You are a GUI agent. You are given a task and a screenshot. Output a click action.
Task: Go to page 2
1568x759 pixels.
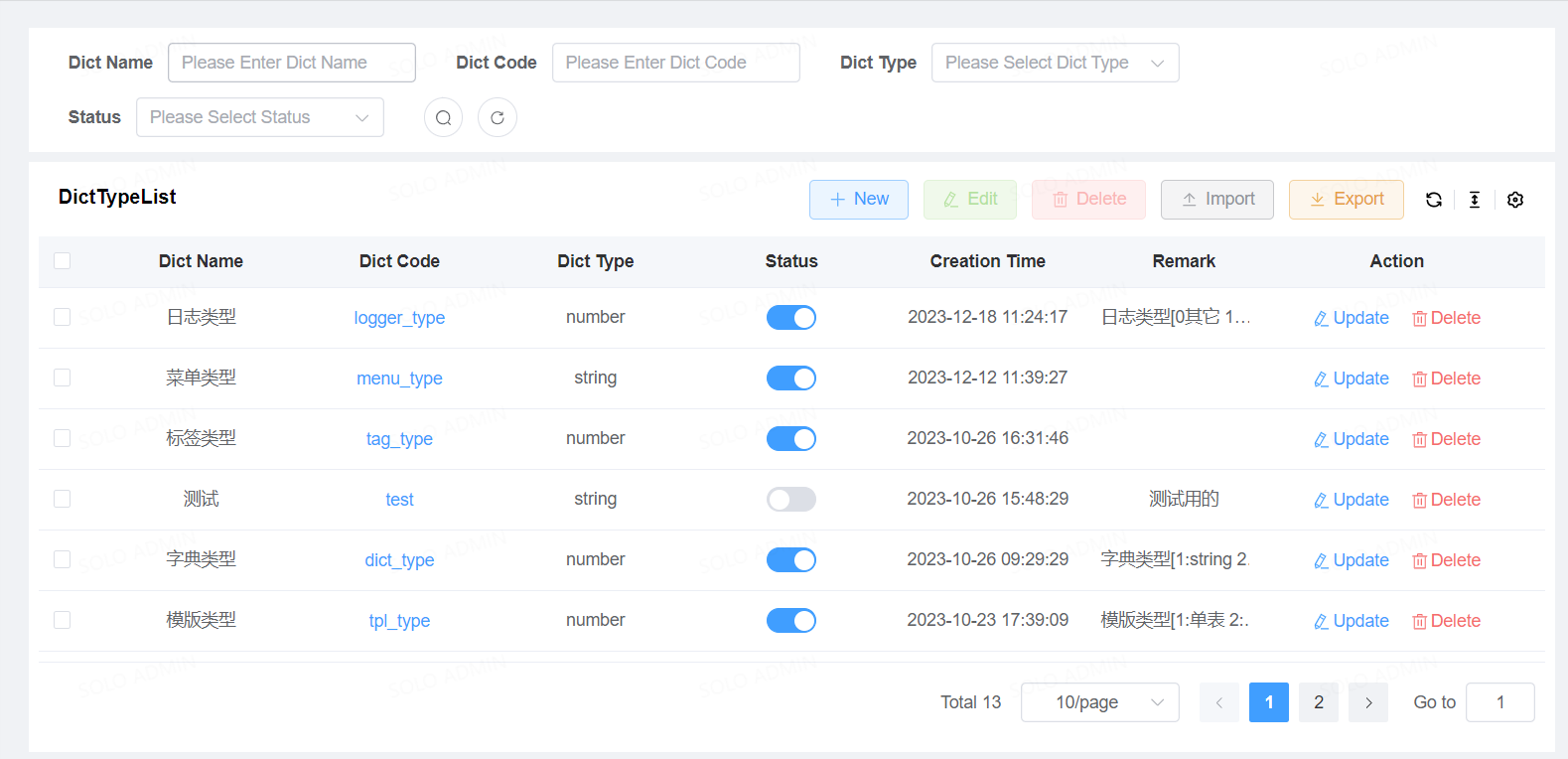1318,702
